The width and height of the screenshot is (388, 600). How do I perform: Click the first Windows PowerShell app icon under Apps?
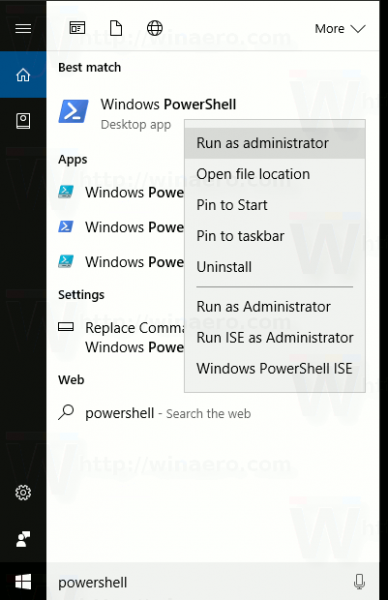coord(66,192)
